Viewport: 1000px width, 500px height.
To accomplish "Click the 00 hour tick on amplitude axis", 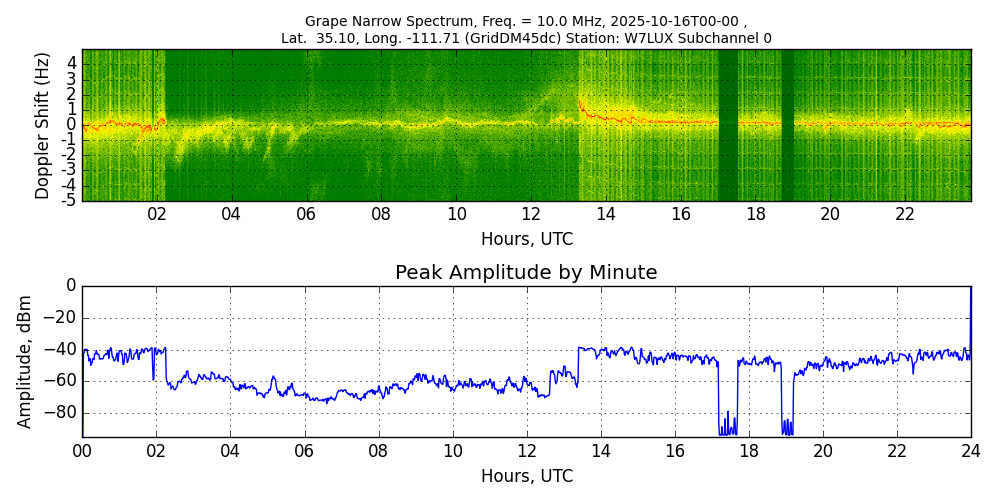I will [x=82, y=451].
